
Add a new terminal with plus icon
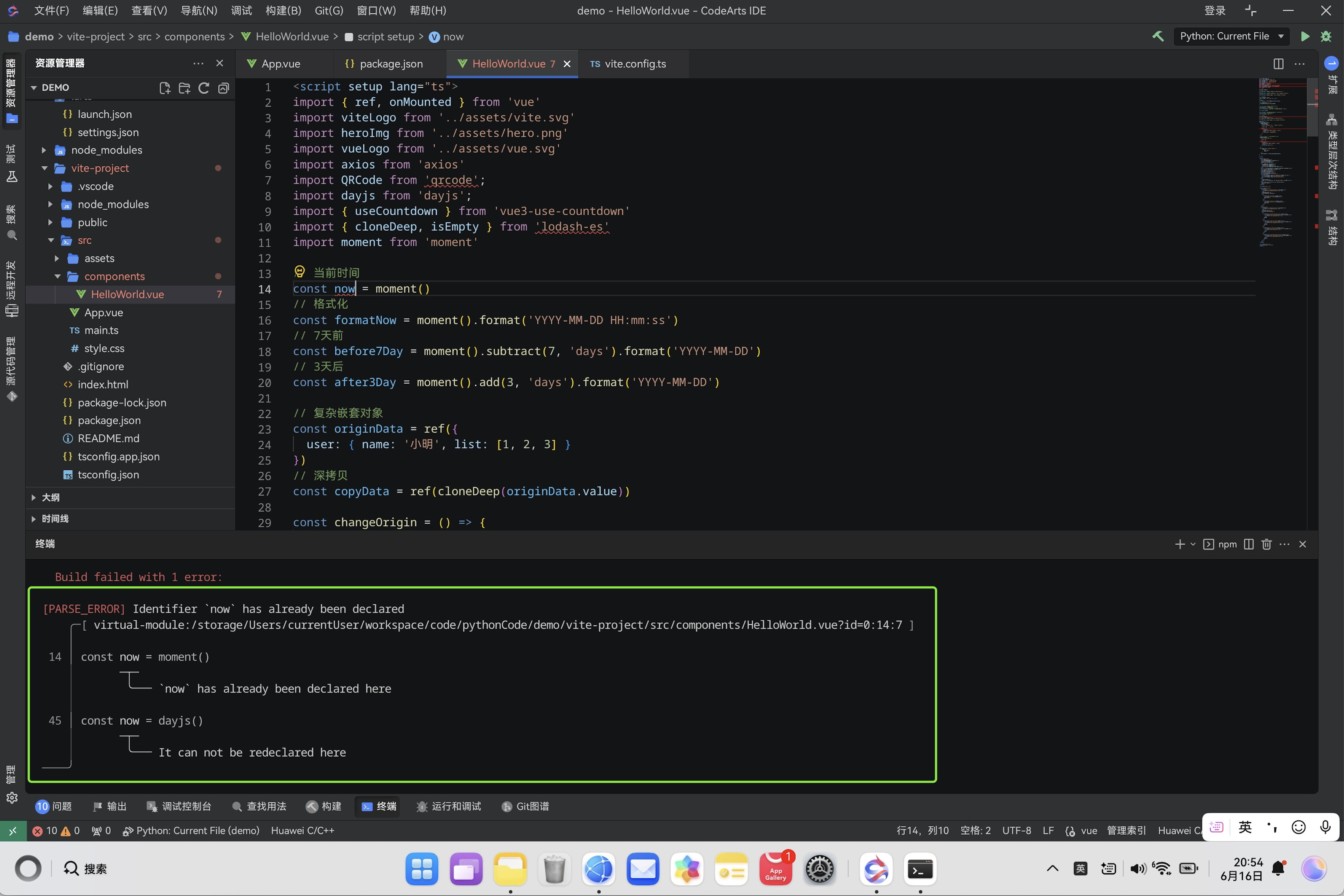[1179, 544]
